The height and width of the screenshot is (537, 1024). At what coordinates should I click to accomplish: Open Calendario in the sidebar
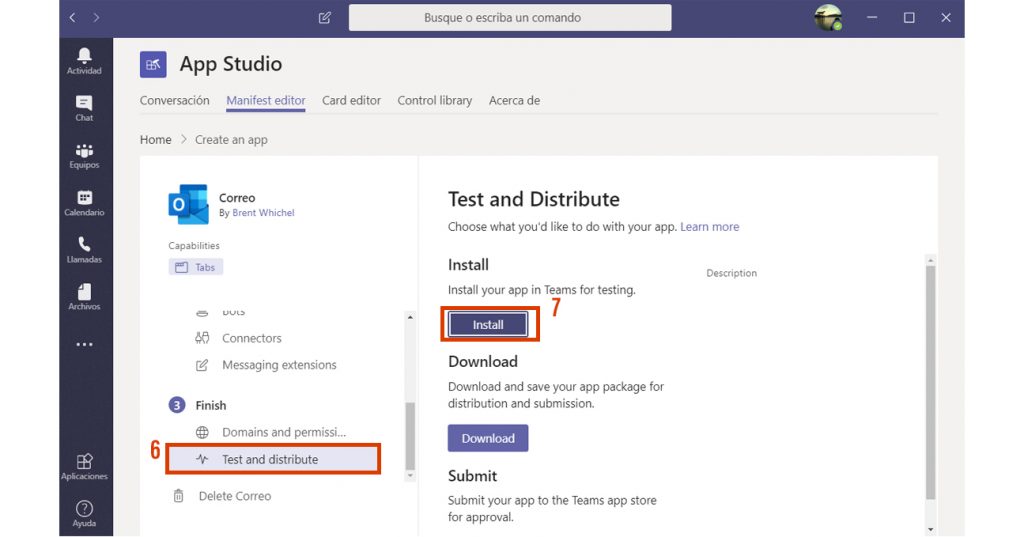[x=84, y=203]
